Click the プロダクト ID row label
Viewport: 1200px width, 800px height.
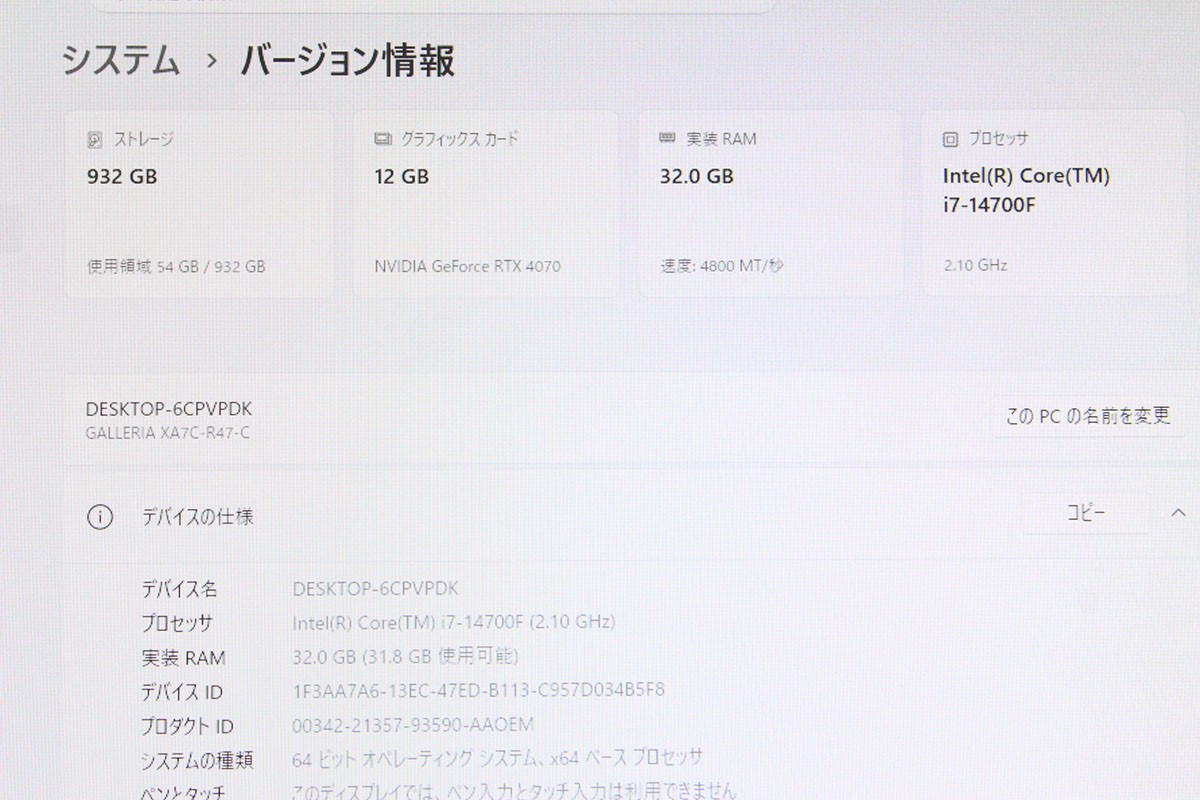(x=187, y=726)
